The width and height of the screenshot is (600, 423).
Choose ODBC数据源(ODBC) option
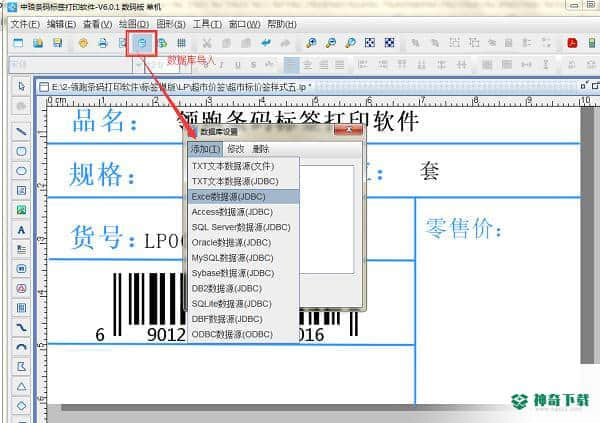pyautogui.click(x=243, y=335)
